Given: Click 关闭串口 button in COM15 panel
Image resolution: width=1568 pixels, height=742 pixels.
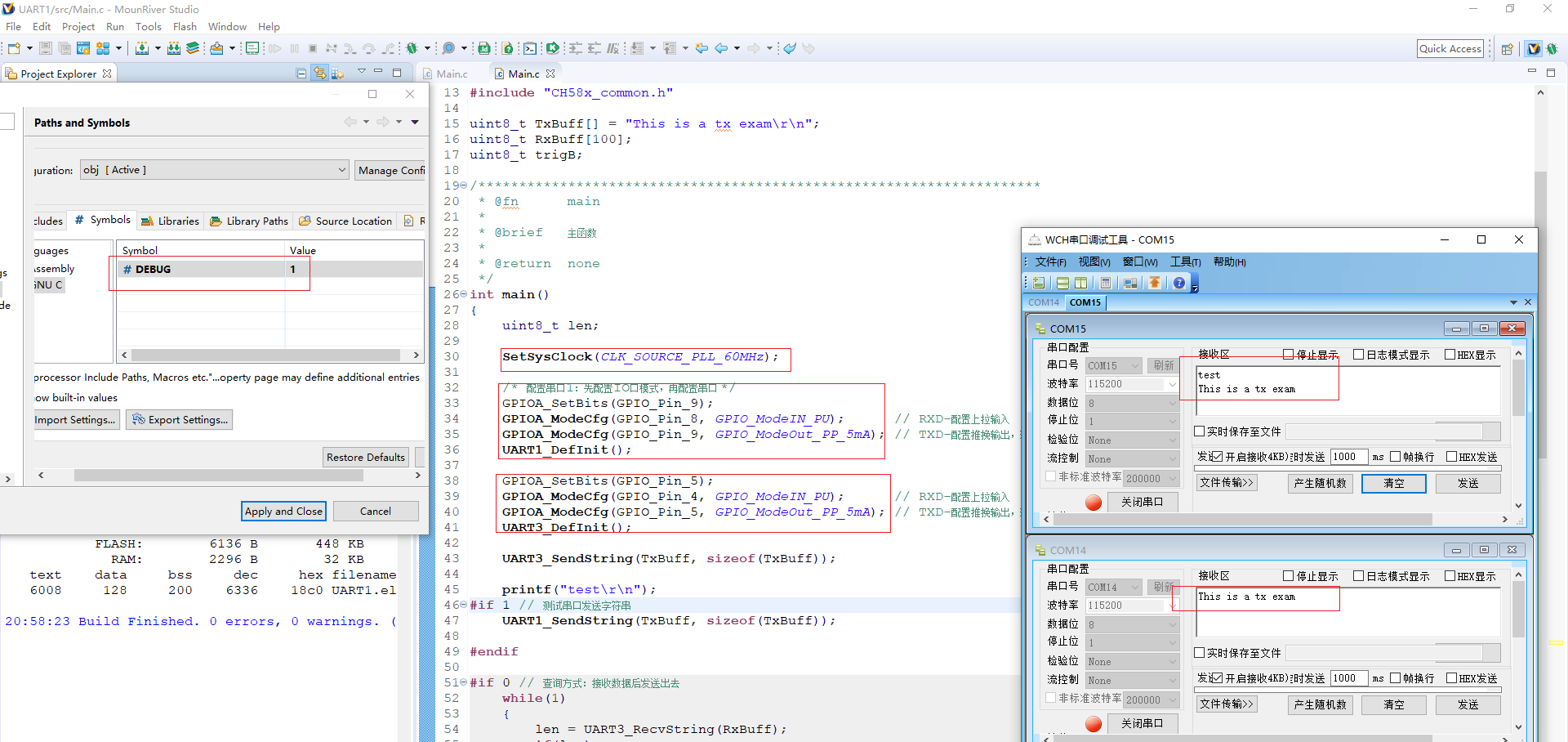Looking at the screenshot, I should 1142,502.
